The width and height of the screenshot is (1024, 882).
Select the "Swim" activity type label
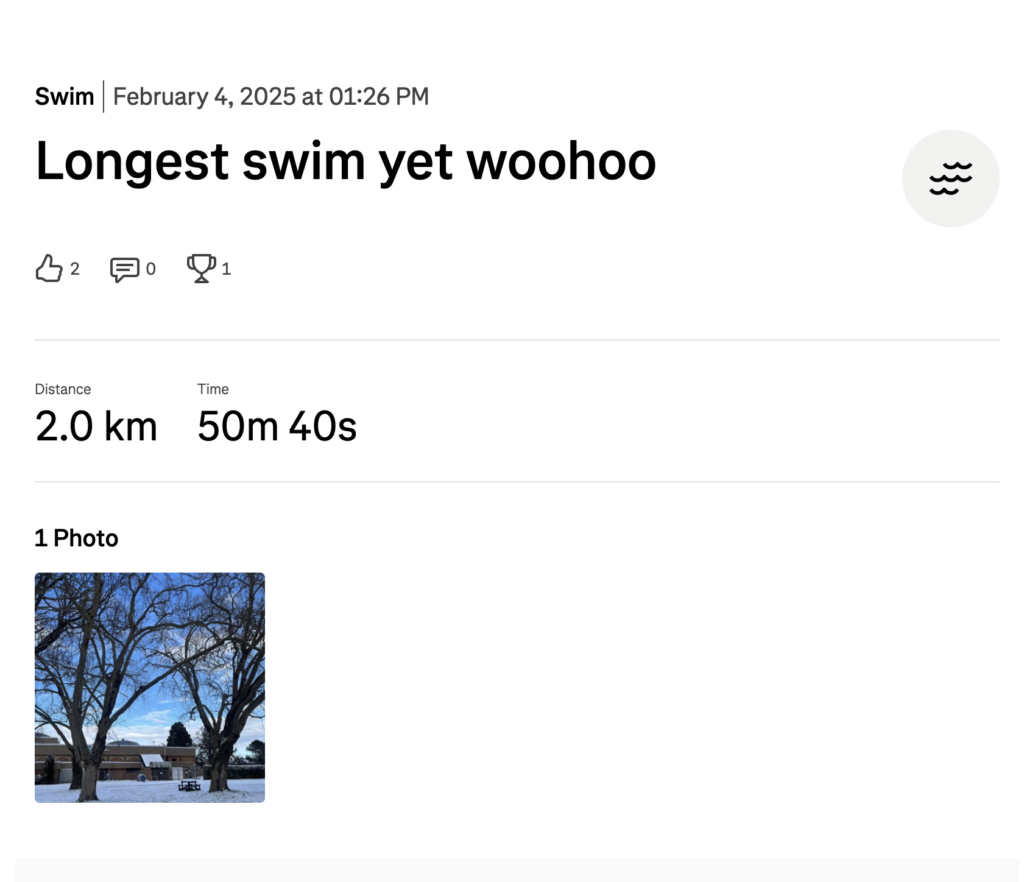(64, 96)
